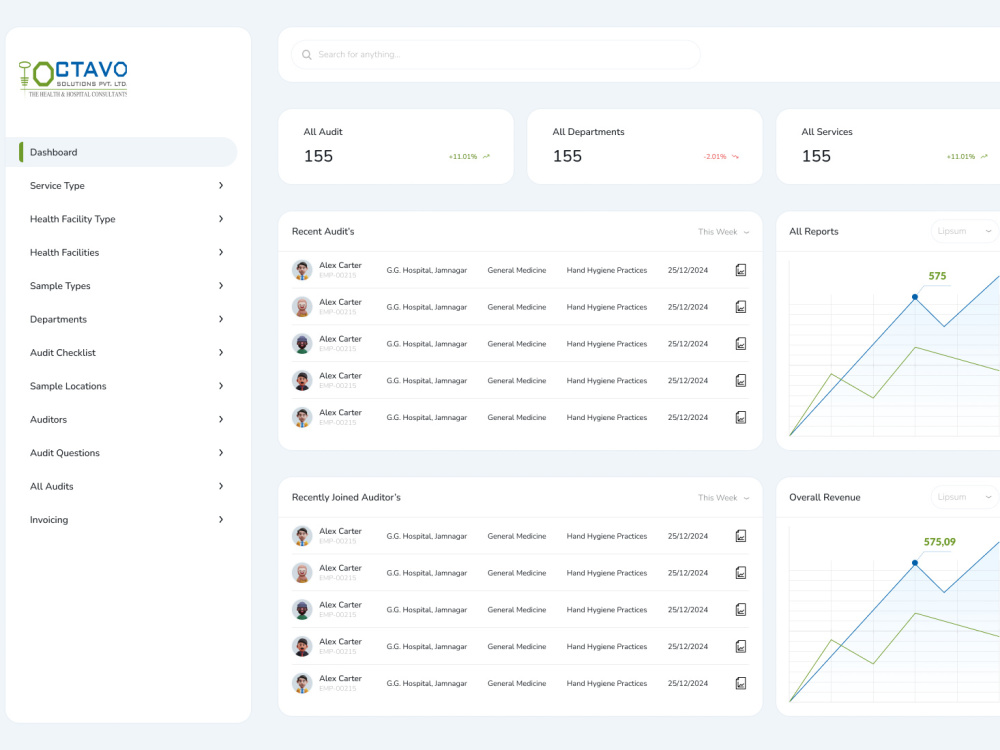Image resolution: width=1000 pixels, height=750 pixels.
Task: Expand the Audit Questions chevron
Action: pyautogui.click(x=221, y=453)
